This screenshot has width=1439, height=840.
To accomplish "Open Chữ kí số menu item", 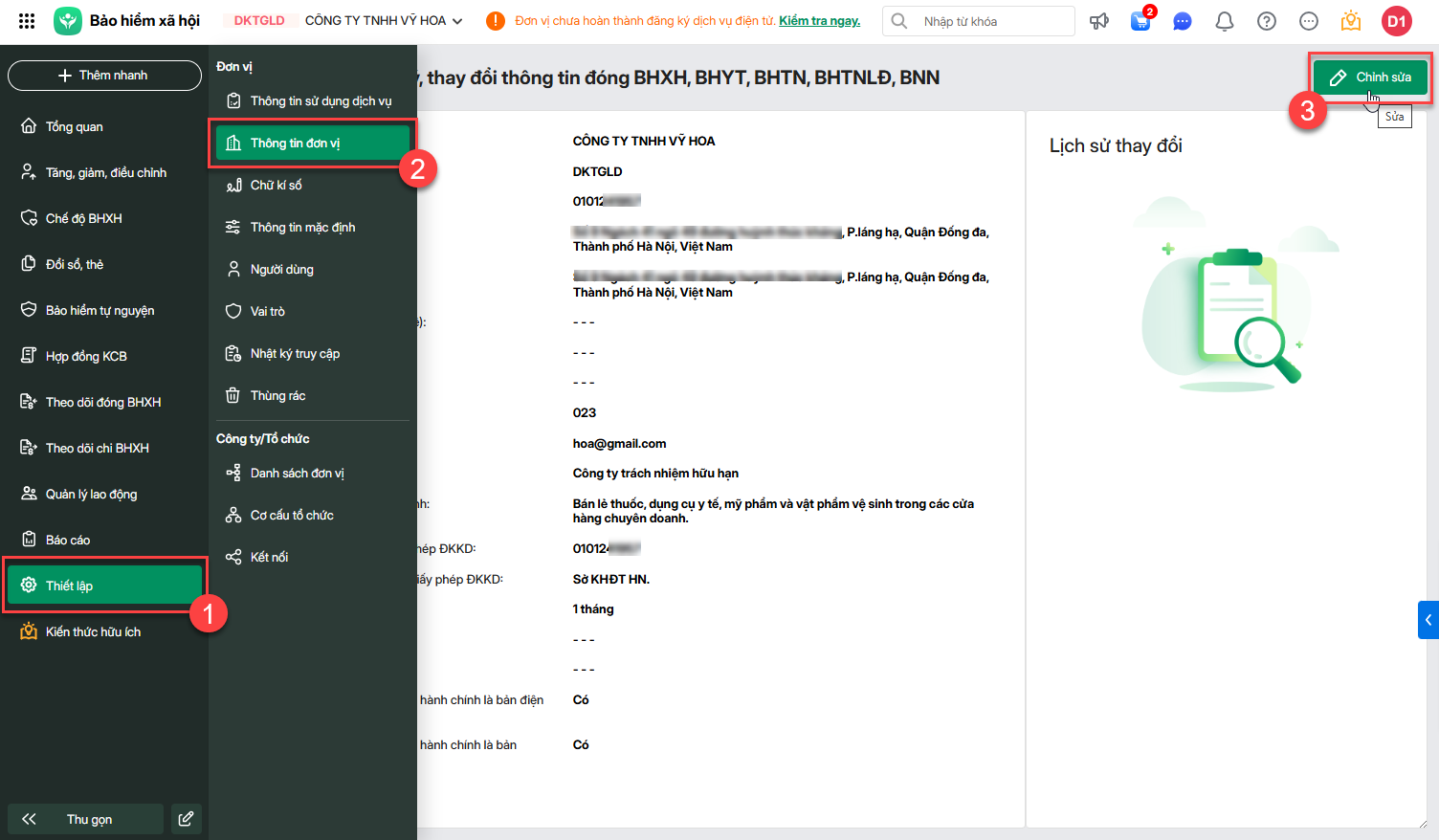I will point(276,186).
